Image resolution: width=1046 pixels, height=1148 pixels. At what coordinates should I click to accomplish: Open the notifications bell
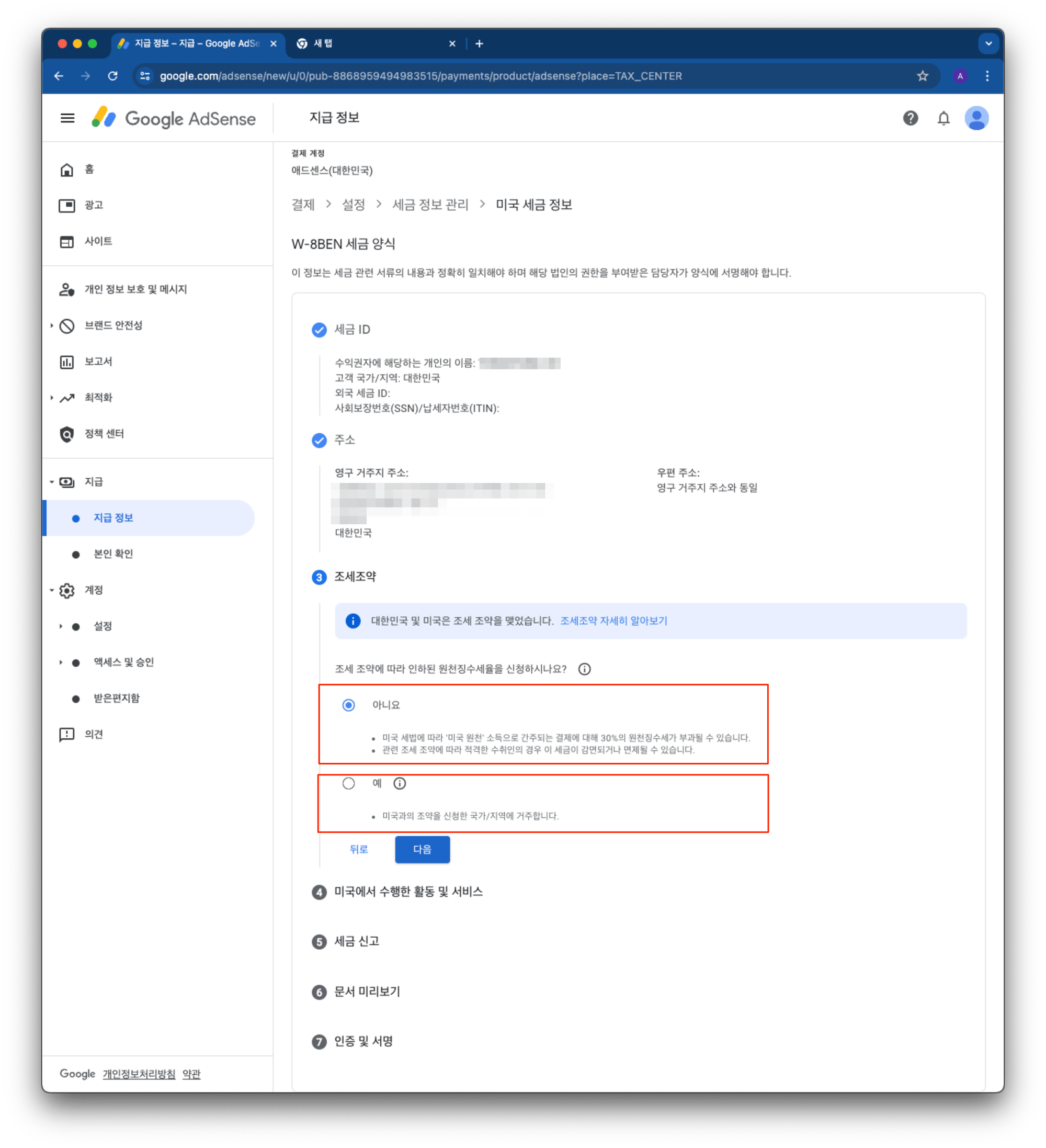click(942, 118)
